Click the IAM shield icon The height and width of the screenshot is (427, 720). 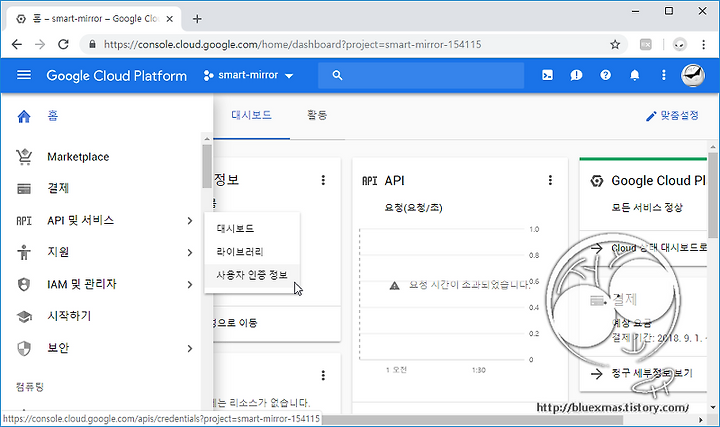24,284
